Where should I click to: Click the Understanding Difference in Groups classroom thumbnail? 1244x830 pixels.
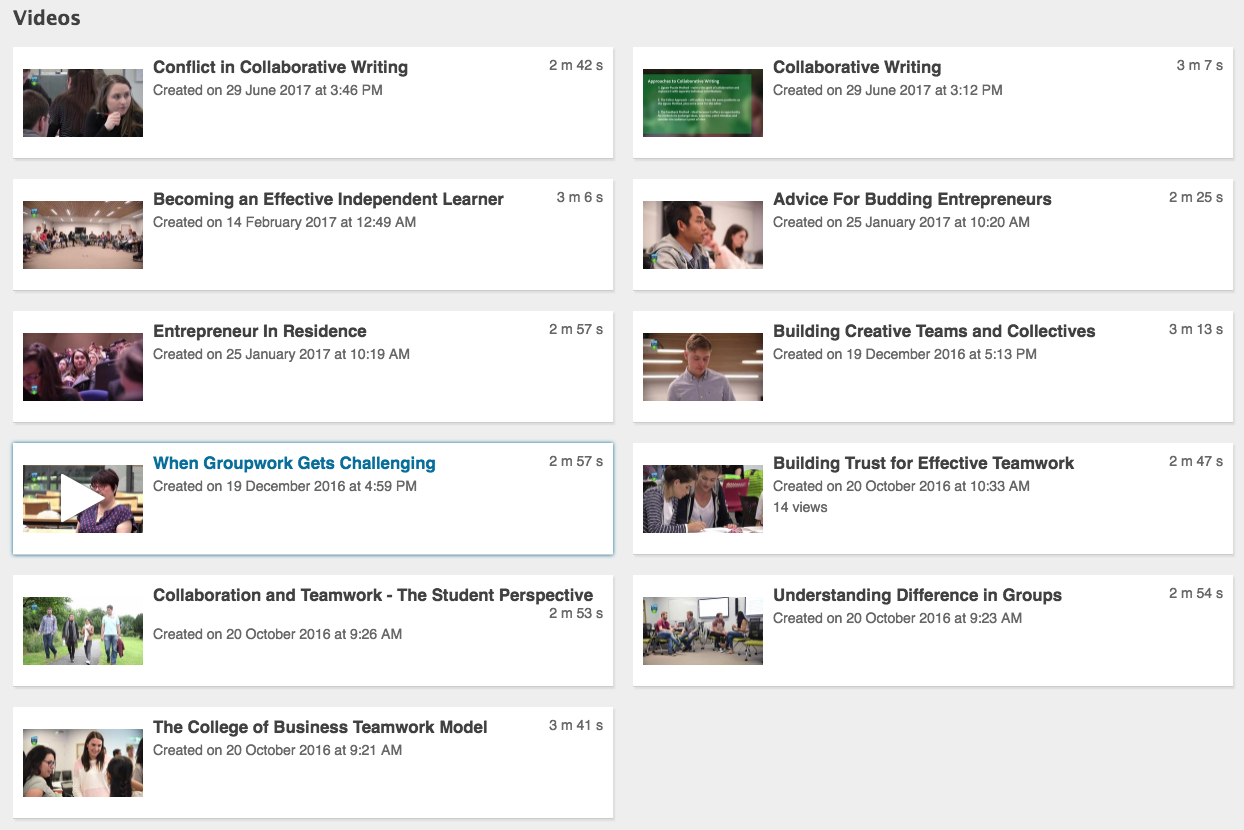click(x=702, y=630)
